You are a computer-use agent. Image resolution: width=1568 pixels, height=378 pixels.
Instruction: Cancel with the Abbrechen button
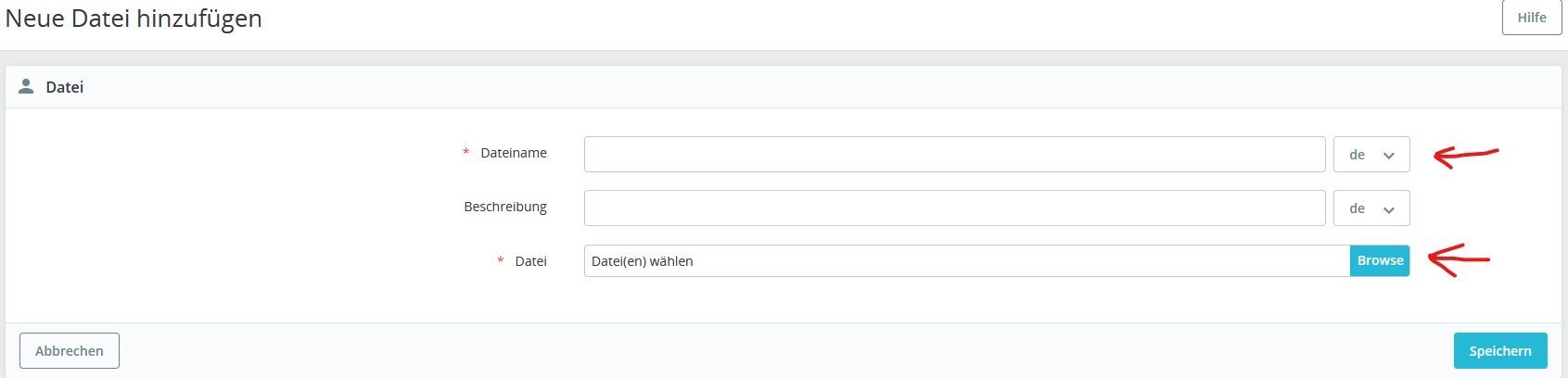70,351
